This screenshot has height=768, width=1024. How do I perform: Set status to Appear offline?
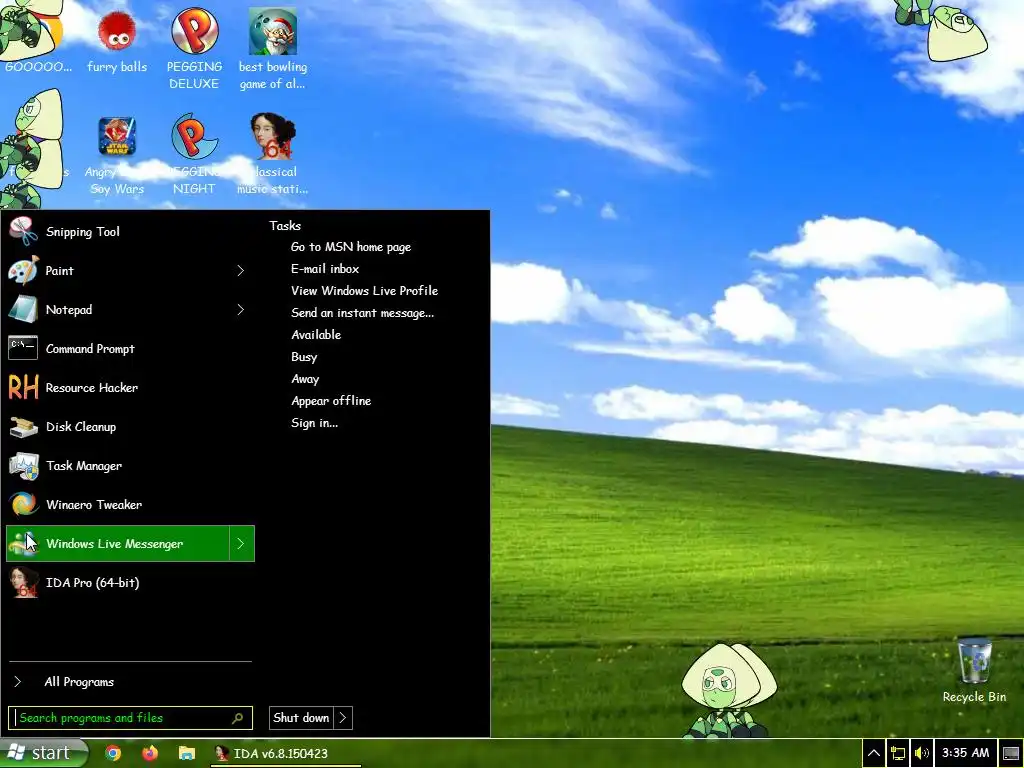pos(331,401)
